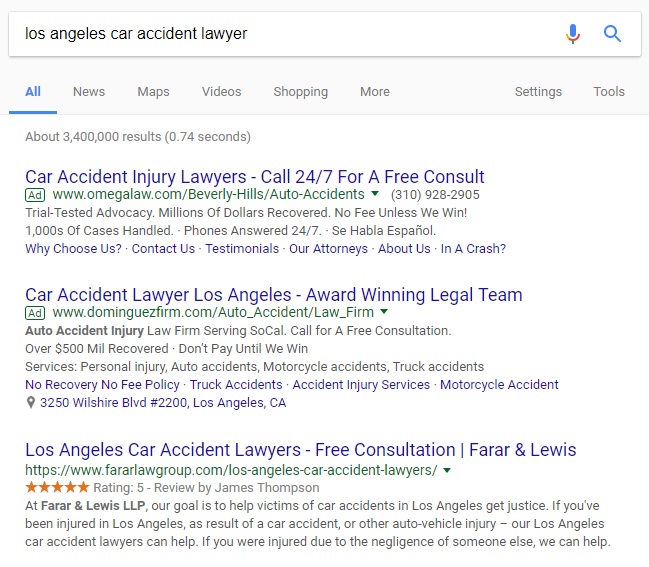Open the Testimonials sitelink
Image resolution: width=649 pixels, height=567 pixels.
point(242,248)
